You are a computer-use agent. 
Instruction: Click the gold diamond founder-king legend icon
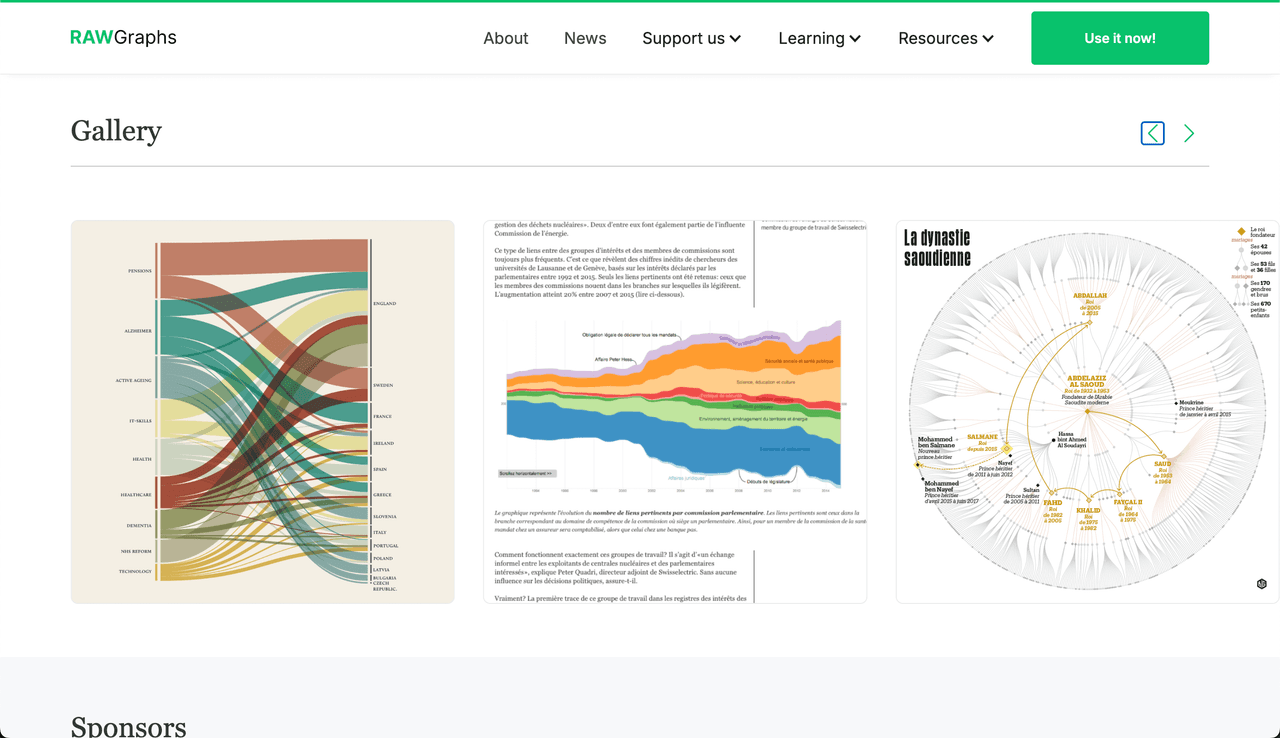pyautogui.click(x=1241, y=230)
